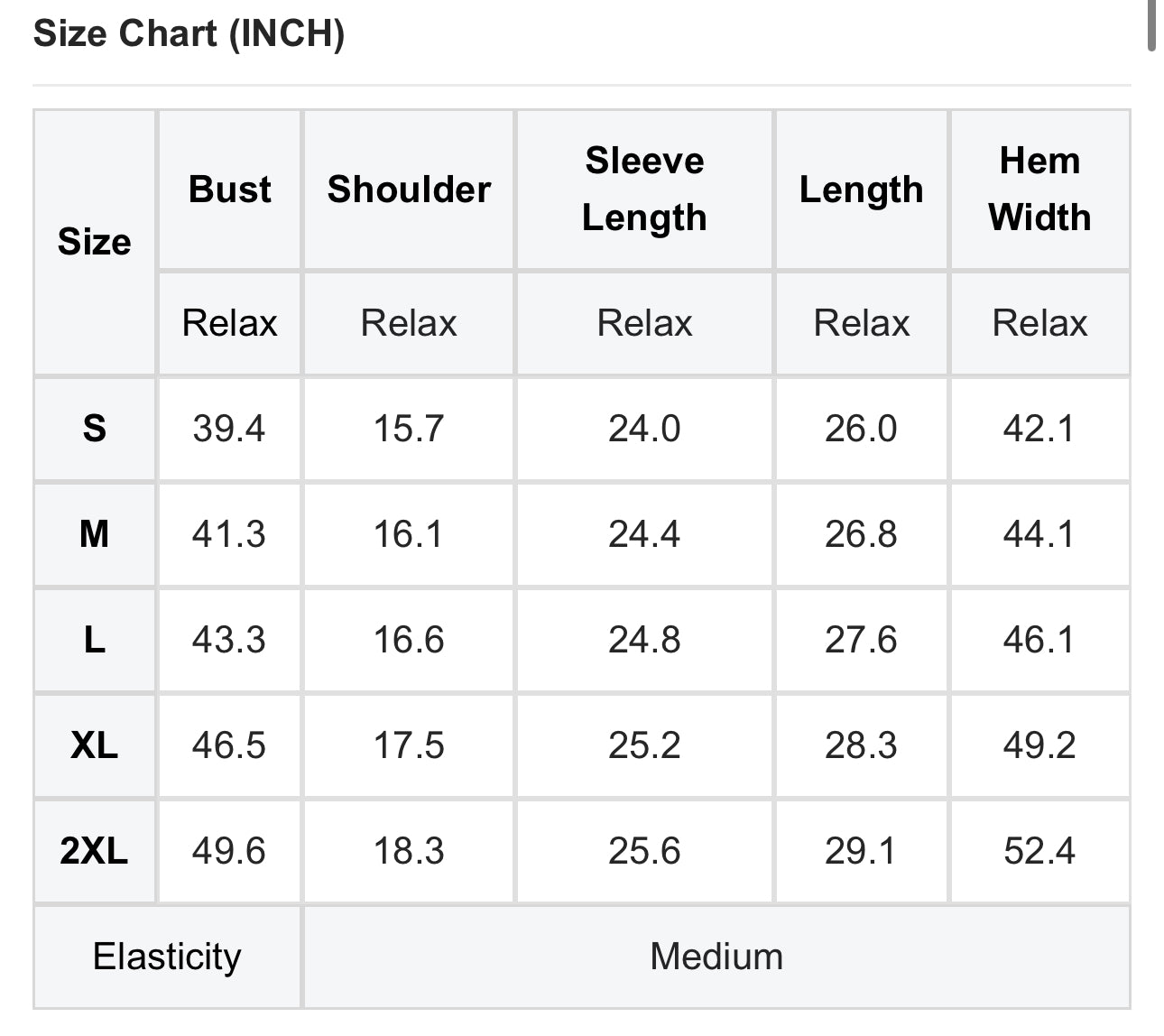
Task: Click bust value 39.4 for size S
Action: pyautogui.click(x=229, y=429)
